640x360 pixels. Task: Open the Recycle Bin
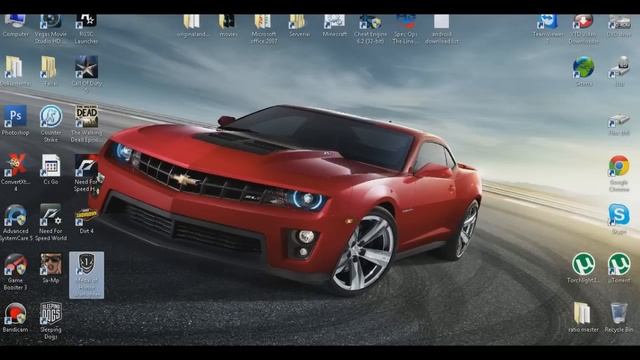click(x=619, y=317)
